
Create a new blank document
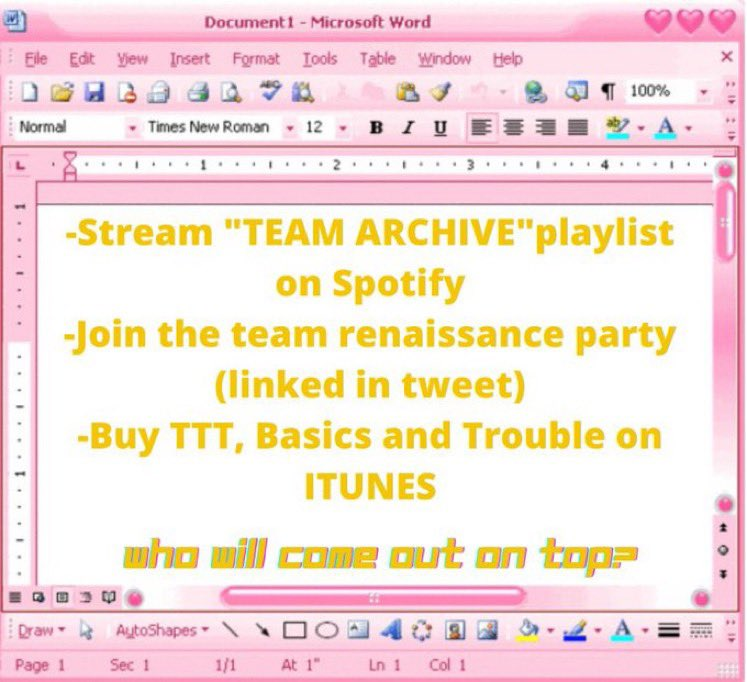(x=30, y=92)
